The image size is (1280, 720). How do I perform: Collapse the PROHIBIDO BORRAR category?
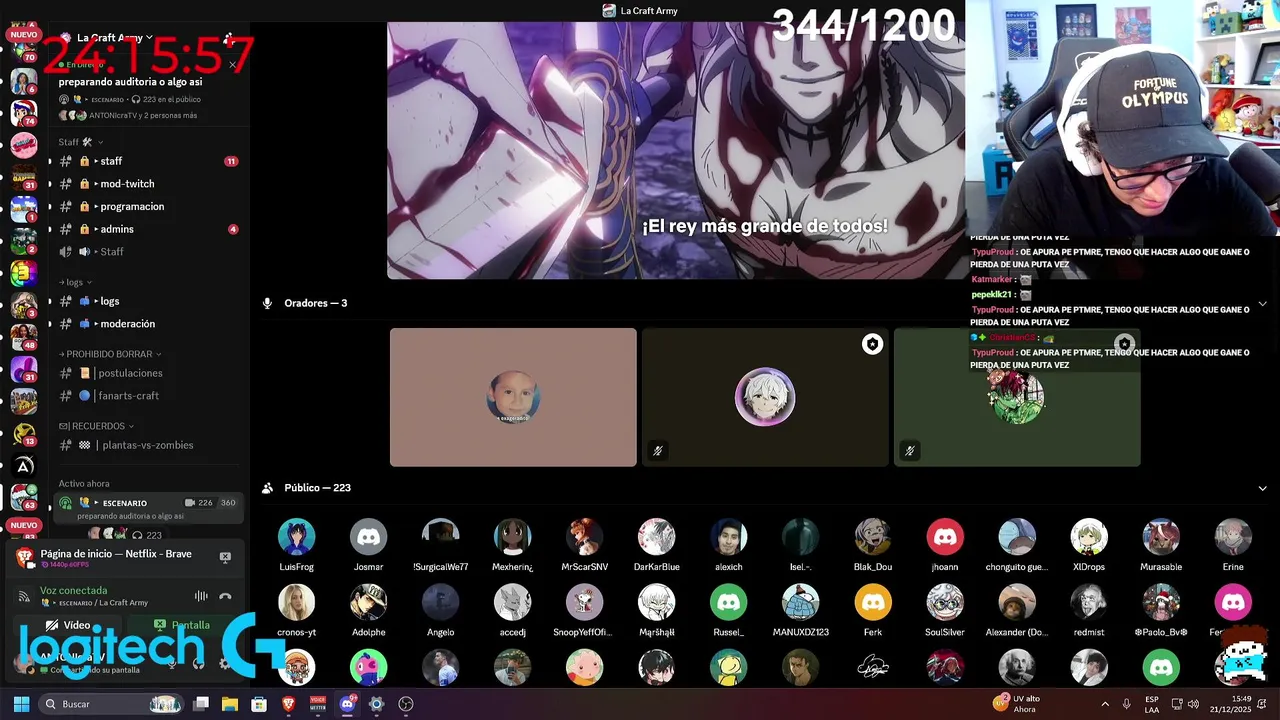pos(110,354)
